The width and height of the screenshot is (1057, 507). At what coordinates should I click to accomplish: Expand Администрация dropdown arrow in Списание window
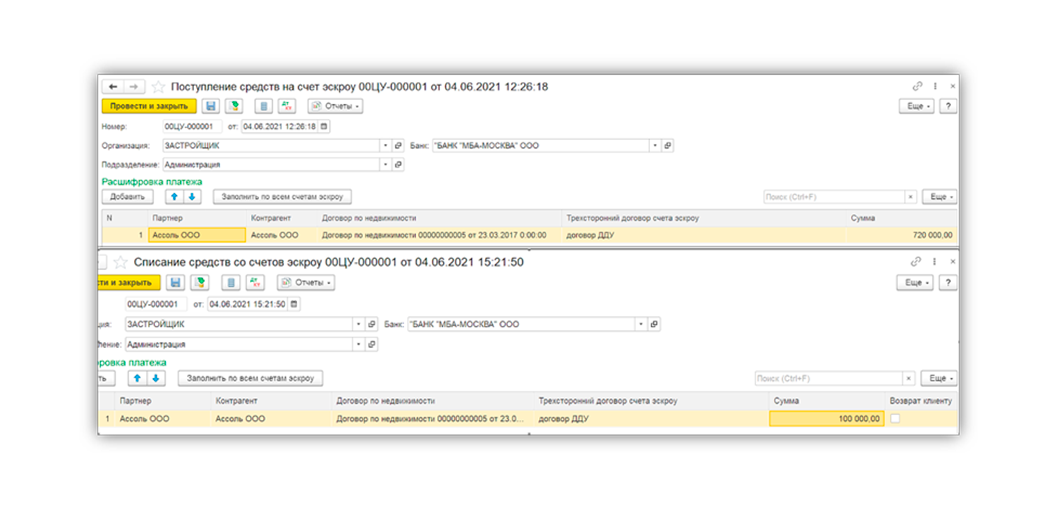(x=359, y=345)
